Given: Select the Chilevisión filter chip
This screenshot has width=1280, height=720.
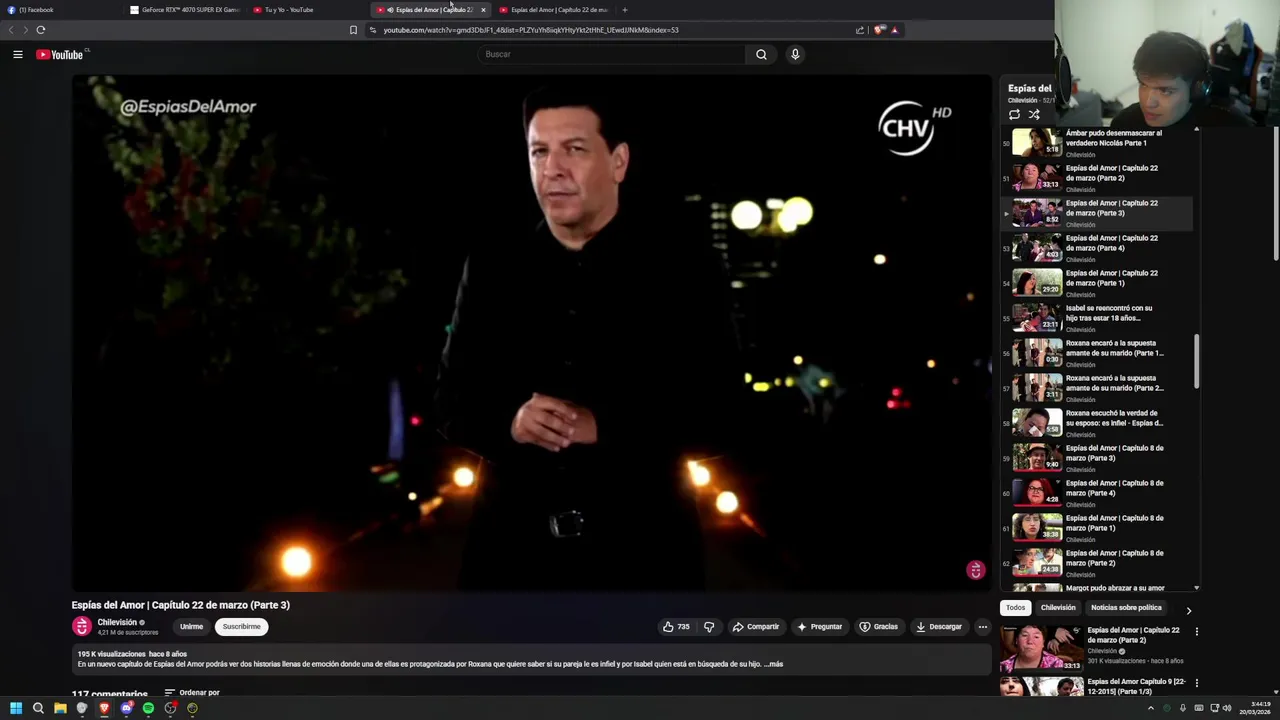Looking at the screenshot, I should pos(1058,608).
